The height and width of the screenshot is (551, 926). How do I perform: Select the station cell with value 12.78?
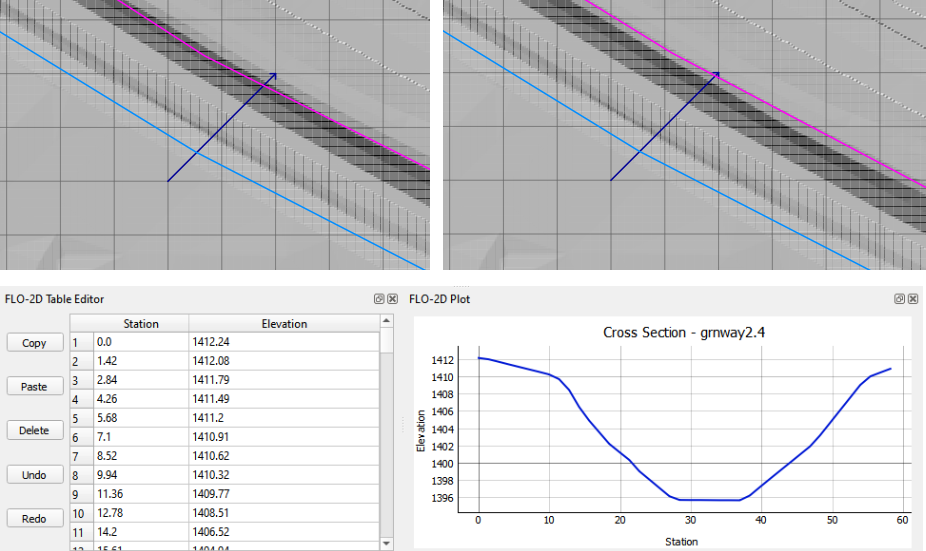(x=140, y=511)
